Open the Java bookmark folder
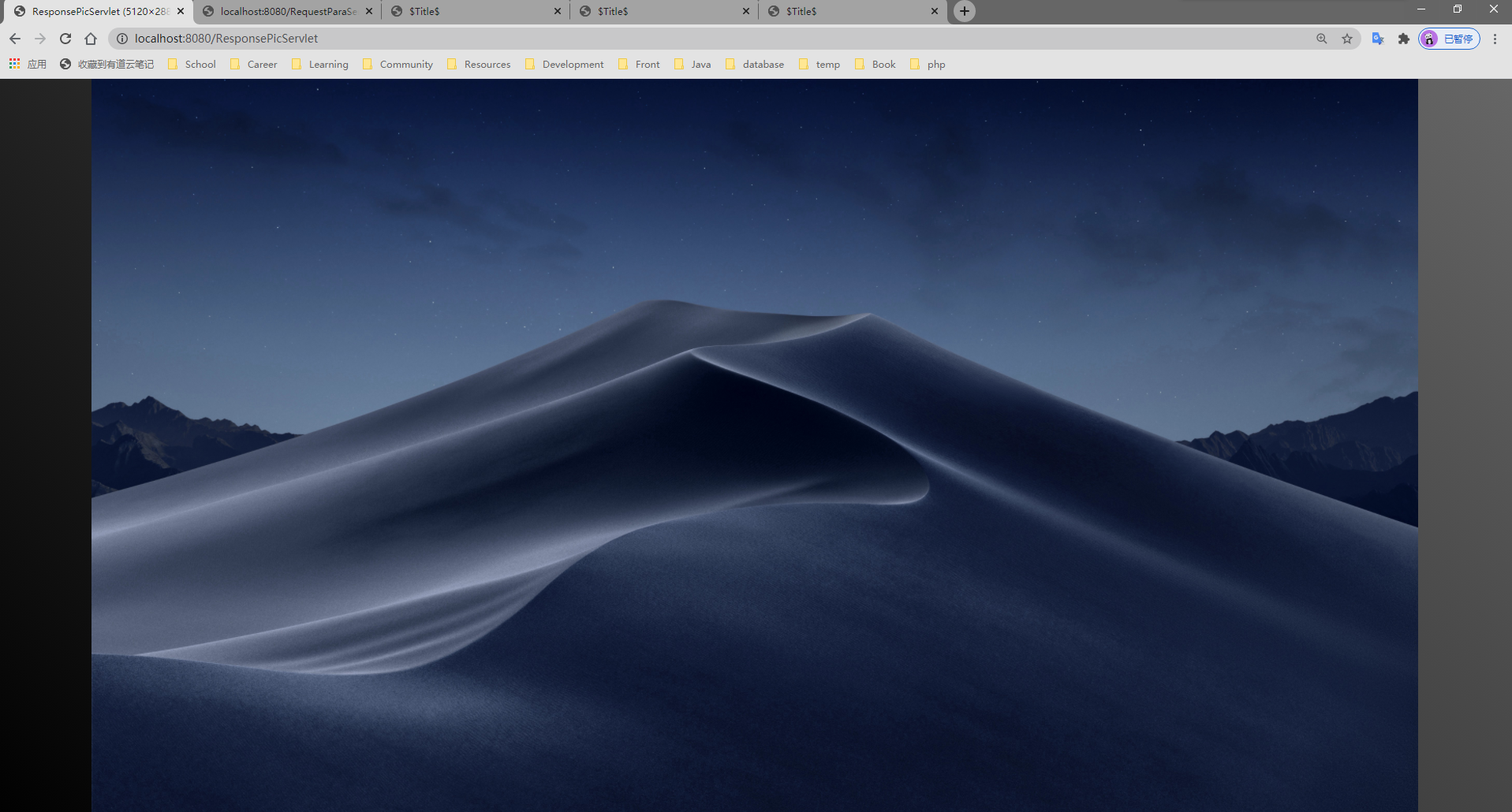 tap(693, 65)
